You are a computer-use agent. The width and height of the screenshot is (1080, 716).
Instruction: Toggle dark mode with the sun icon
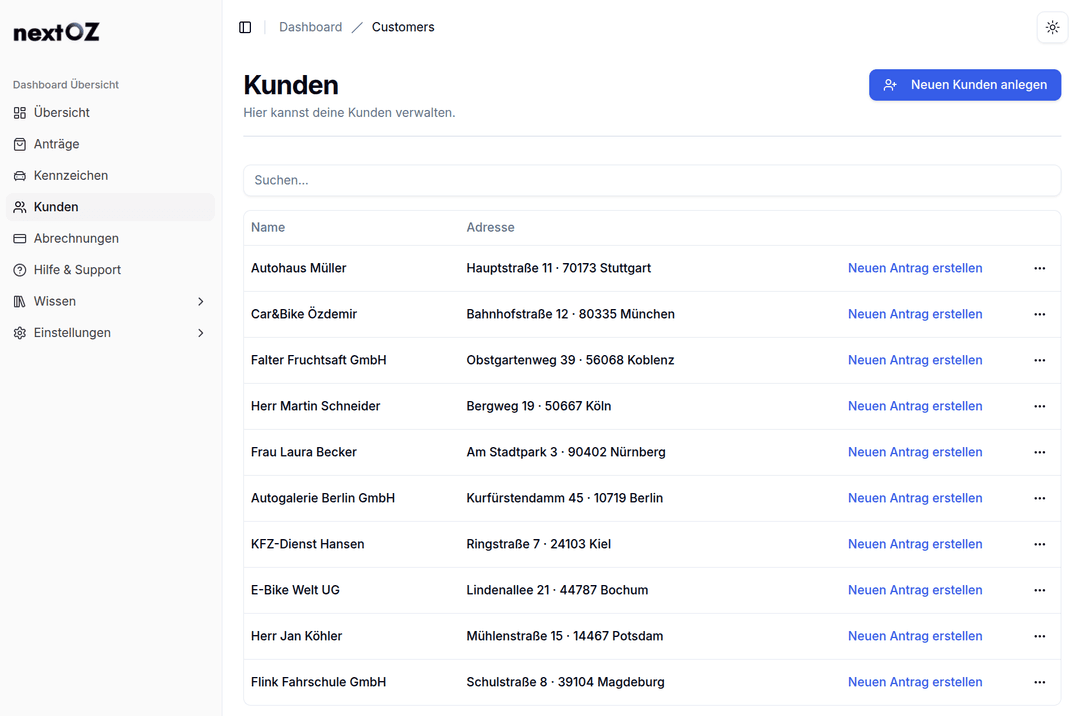1052,27
